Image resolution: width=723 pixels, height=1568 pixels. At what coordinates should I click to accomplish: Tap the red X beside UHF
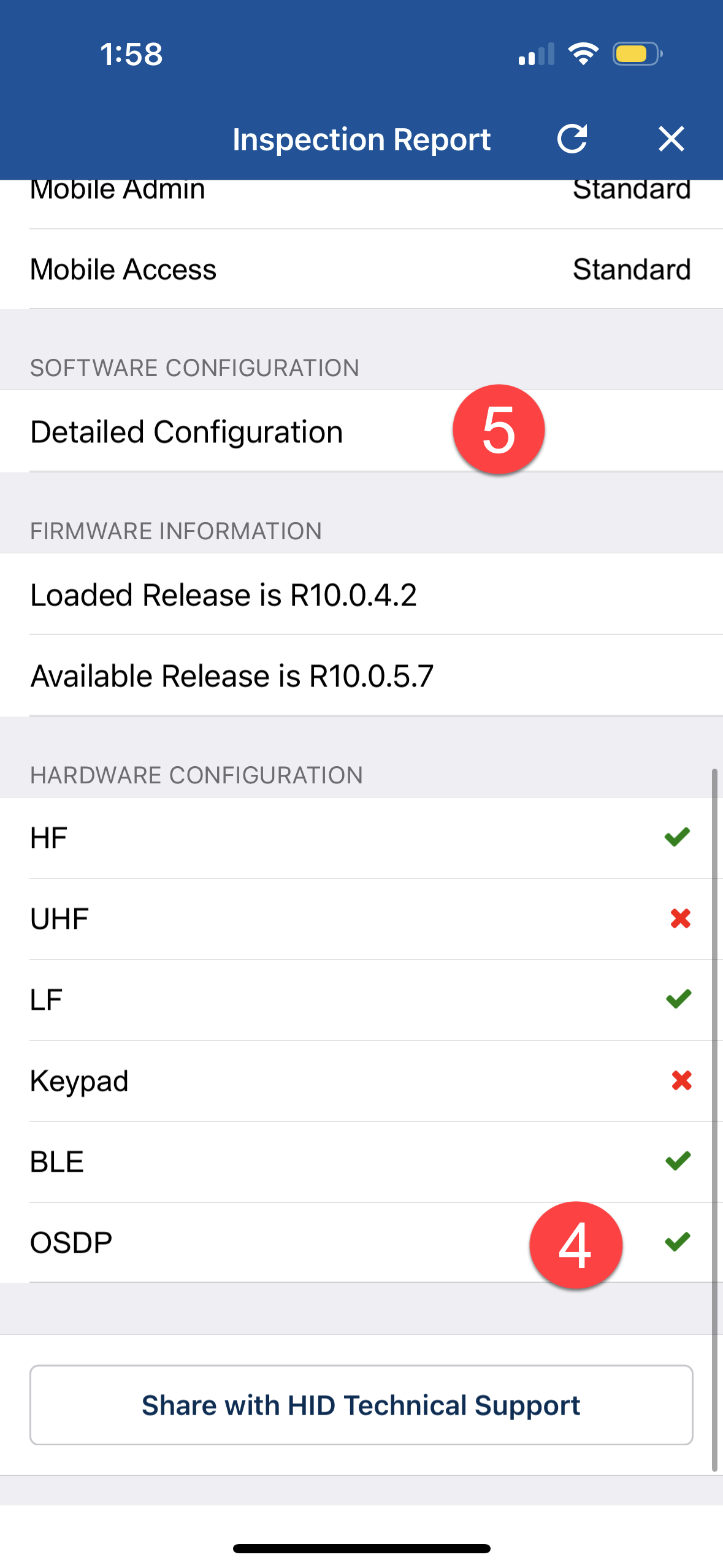click(680, 918)
